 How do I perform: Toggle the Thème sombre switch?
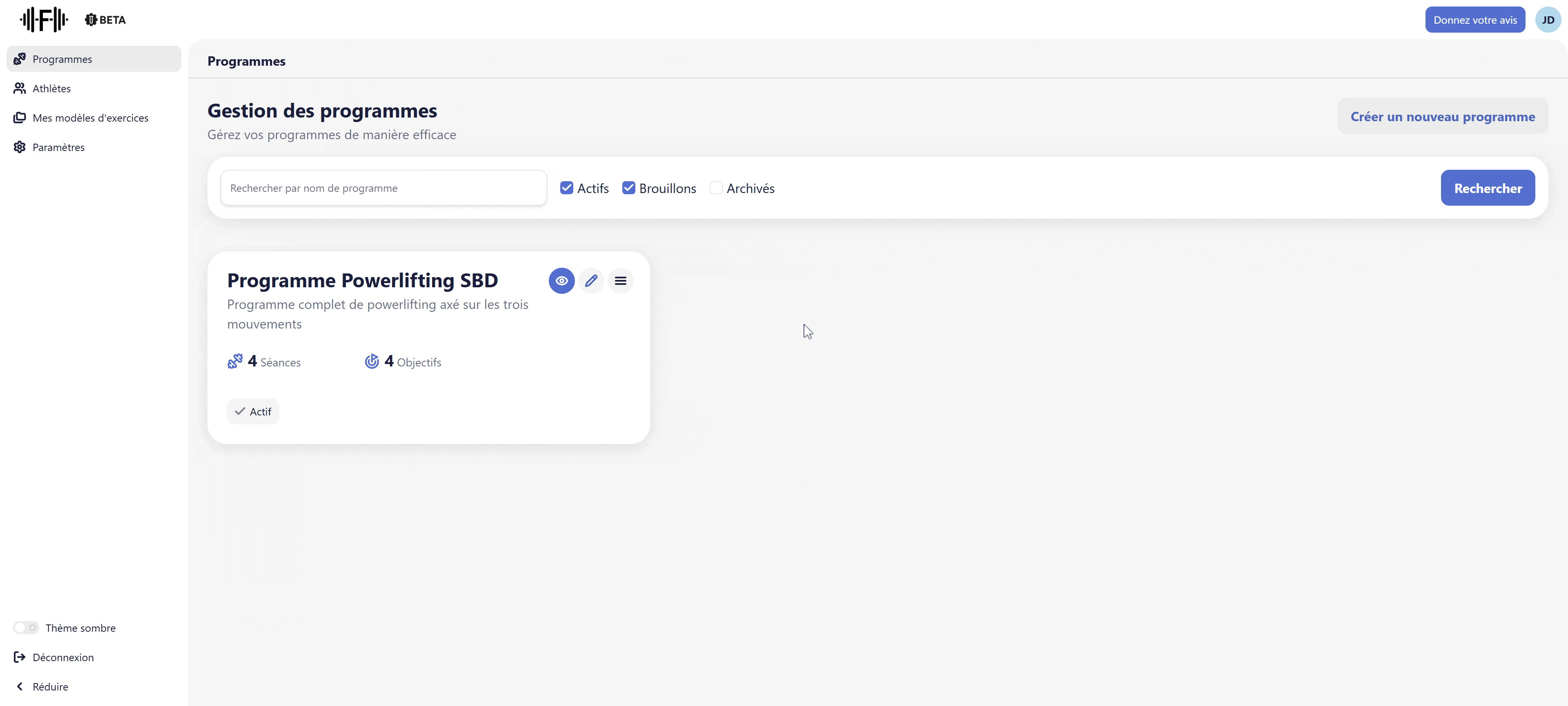point(26,628)
